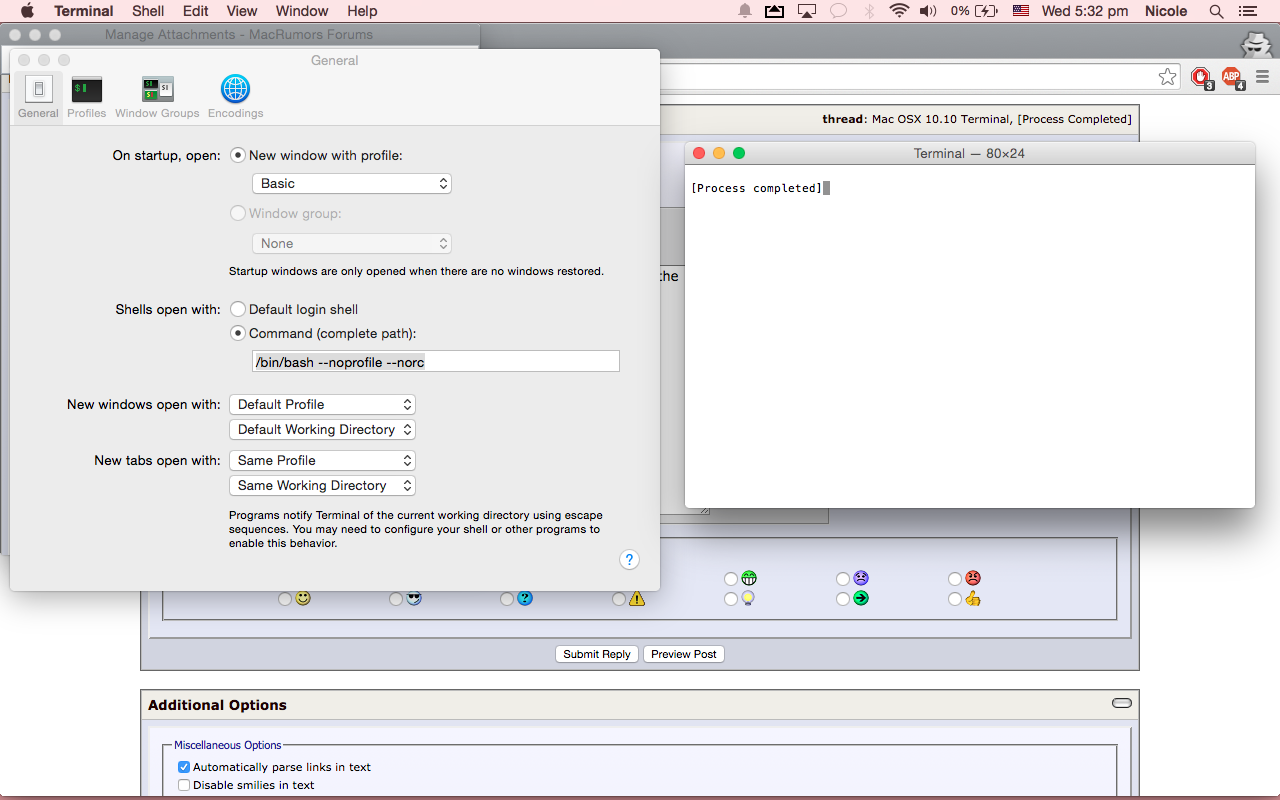Image resolution: width=1280 pixels, height=800 pixels.
Task: Open the Wi-Fi status menu
Action: point(899,11)
